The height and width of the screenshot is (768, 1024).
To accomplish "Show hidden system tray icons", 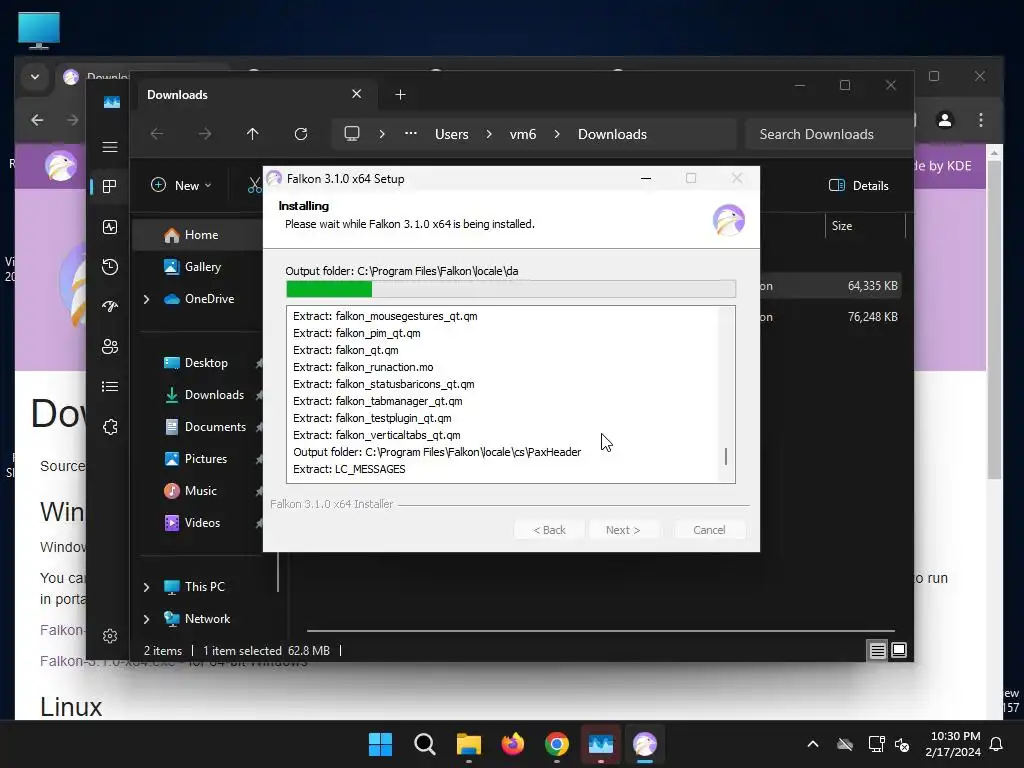I will (812, 744).
